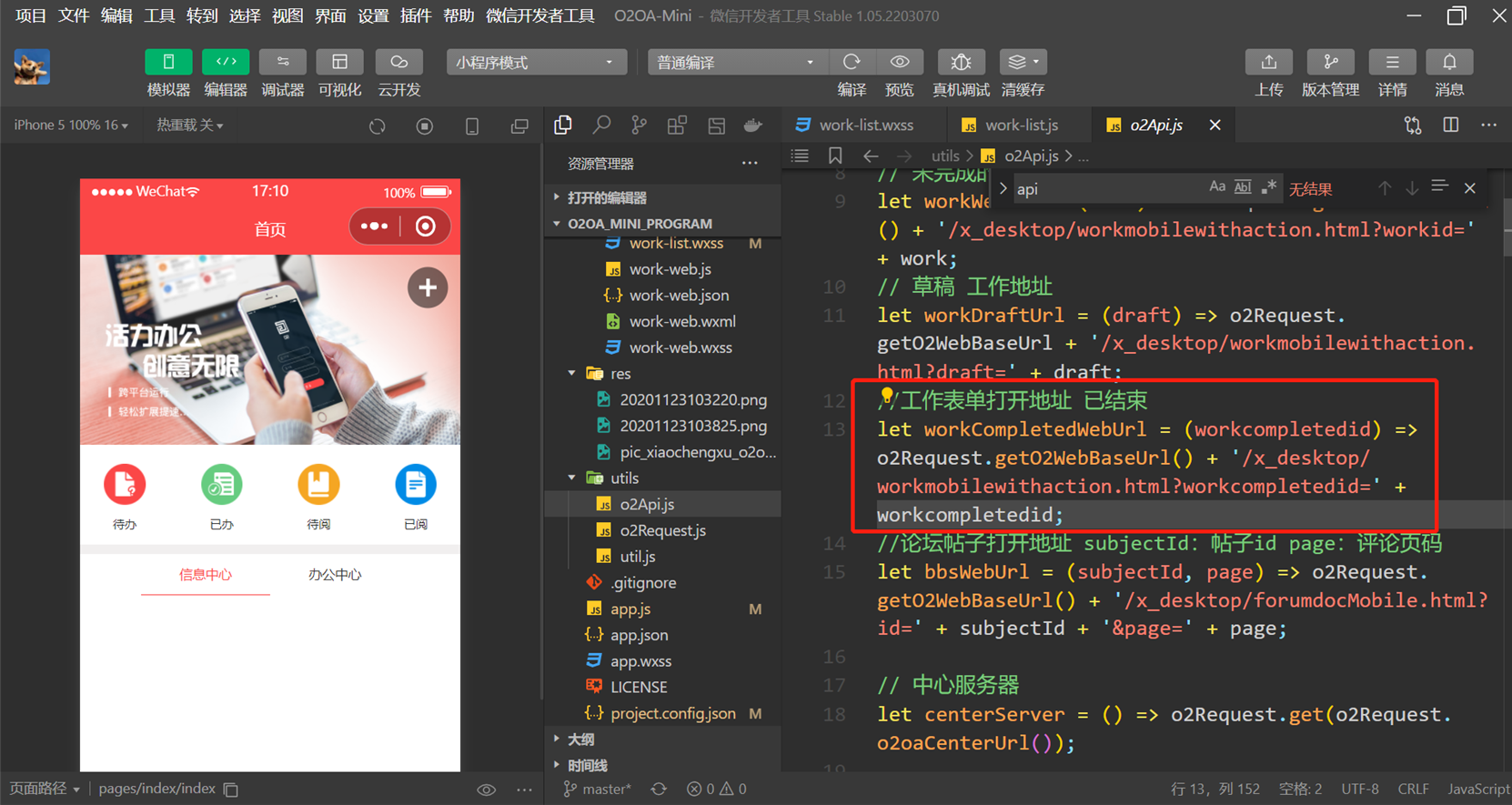Image resolution: width=1512 pixels, height=805 pixels.
Task: Click the Messages bell icon
Action: (x=1448, y=62)
